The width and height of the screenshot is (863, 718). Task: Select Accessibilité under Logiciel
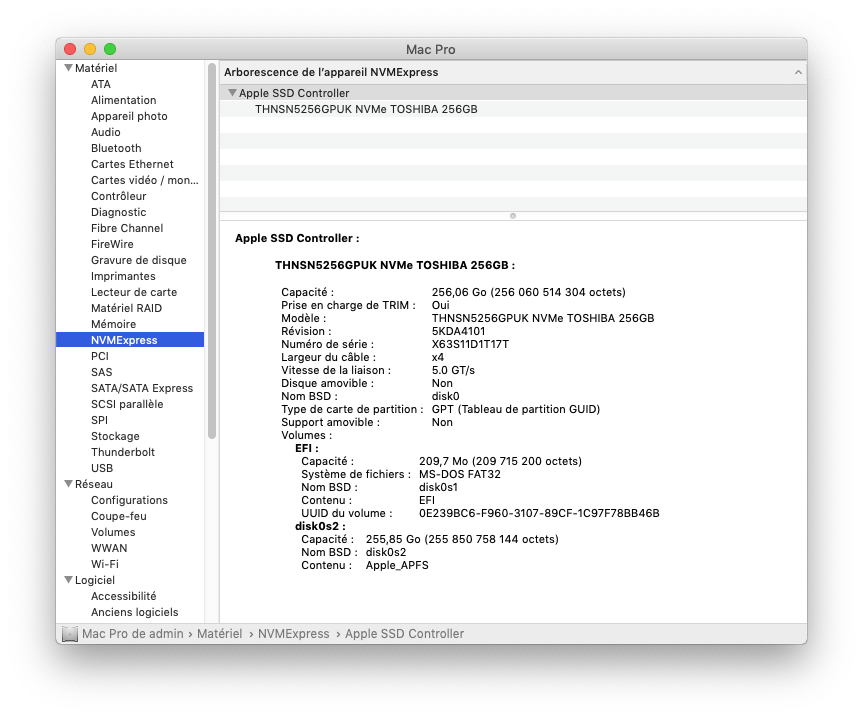[x=124, y=596]
